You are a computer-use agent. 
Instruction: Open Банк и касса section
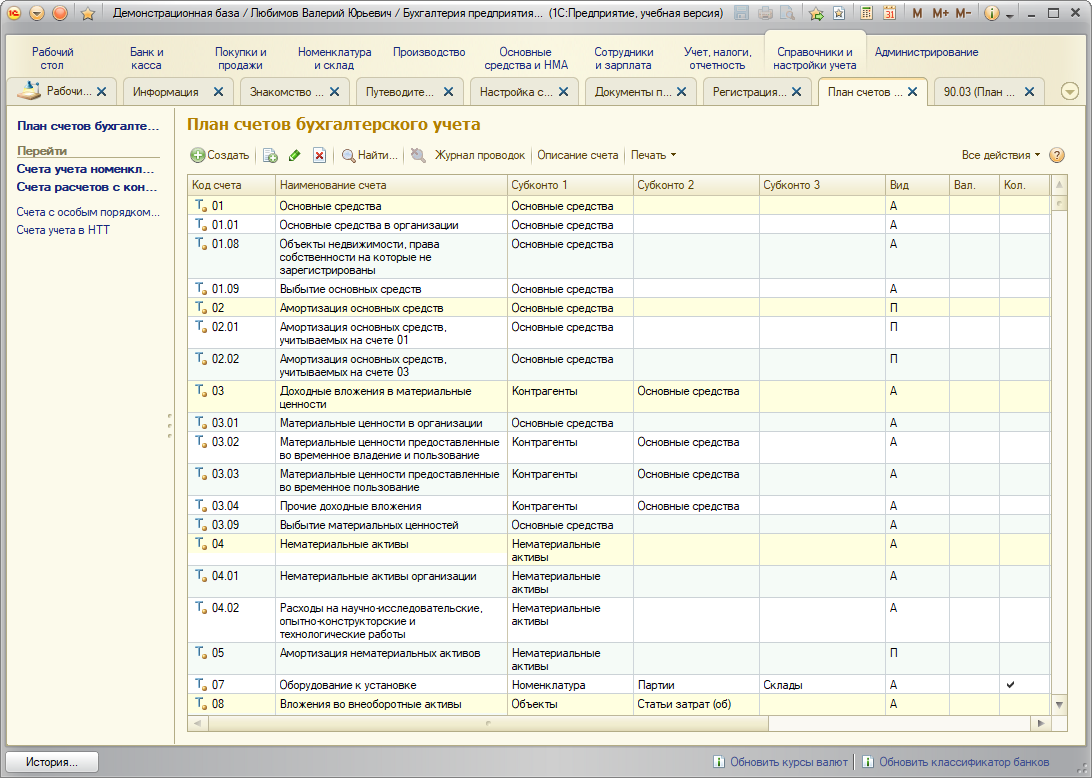tap(146, 59)
